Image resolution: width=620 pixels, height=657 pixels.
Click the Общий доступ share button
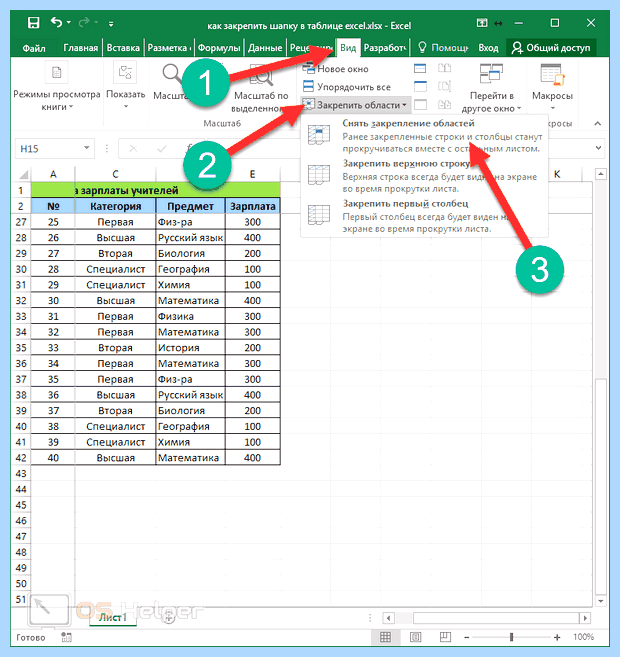pos(551,48)
